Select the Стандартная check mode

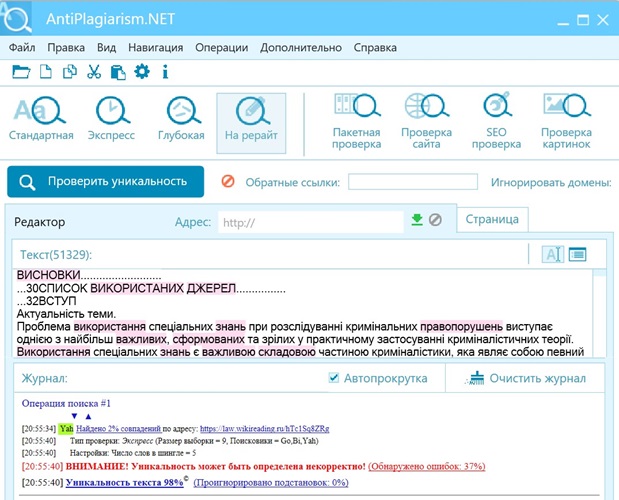click(x=41, y=119)
